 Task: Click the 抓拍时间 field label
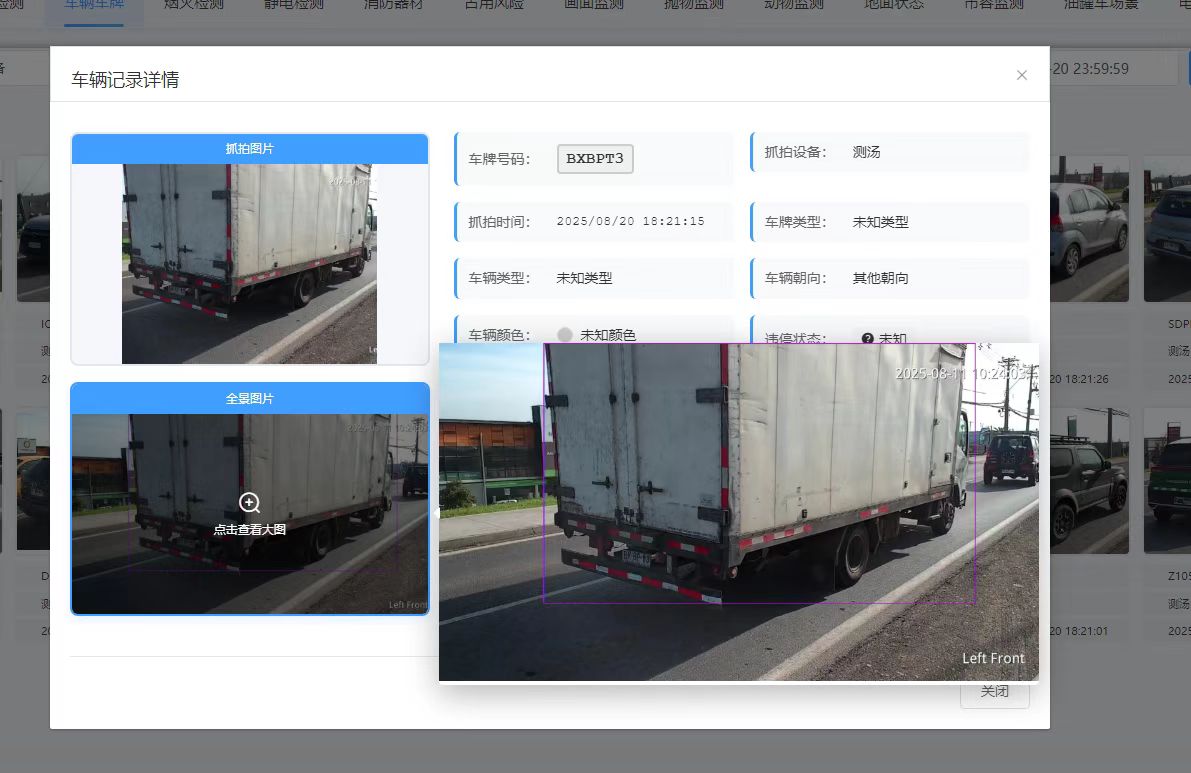499,222
